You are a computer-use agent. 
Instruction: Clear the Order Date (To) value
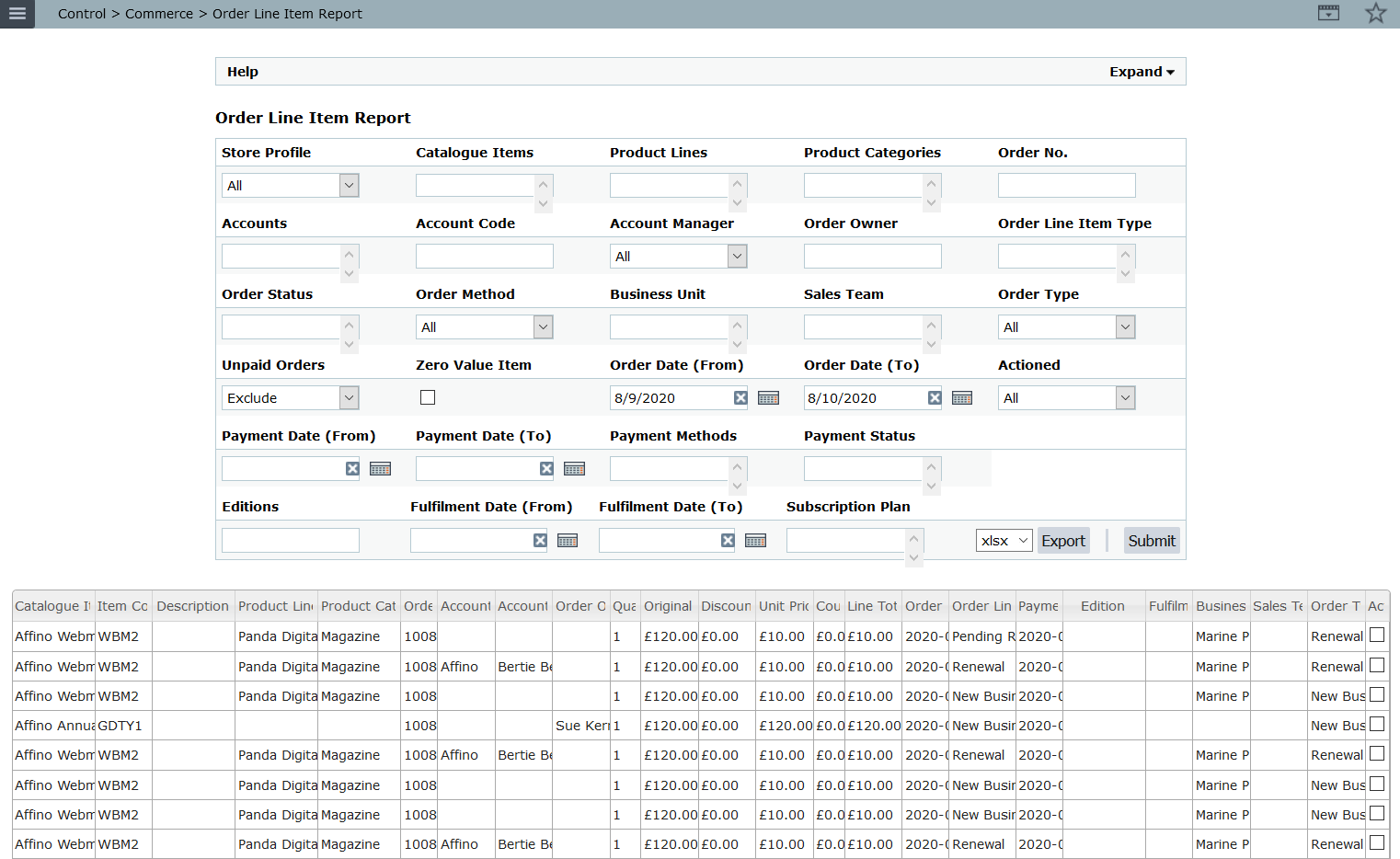click(x=935, y=397)
